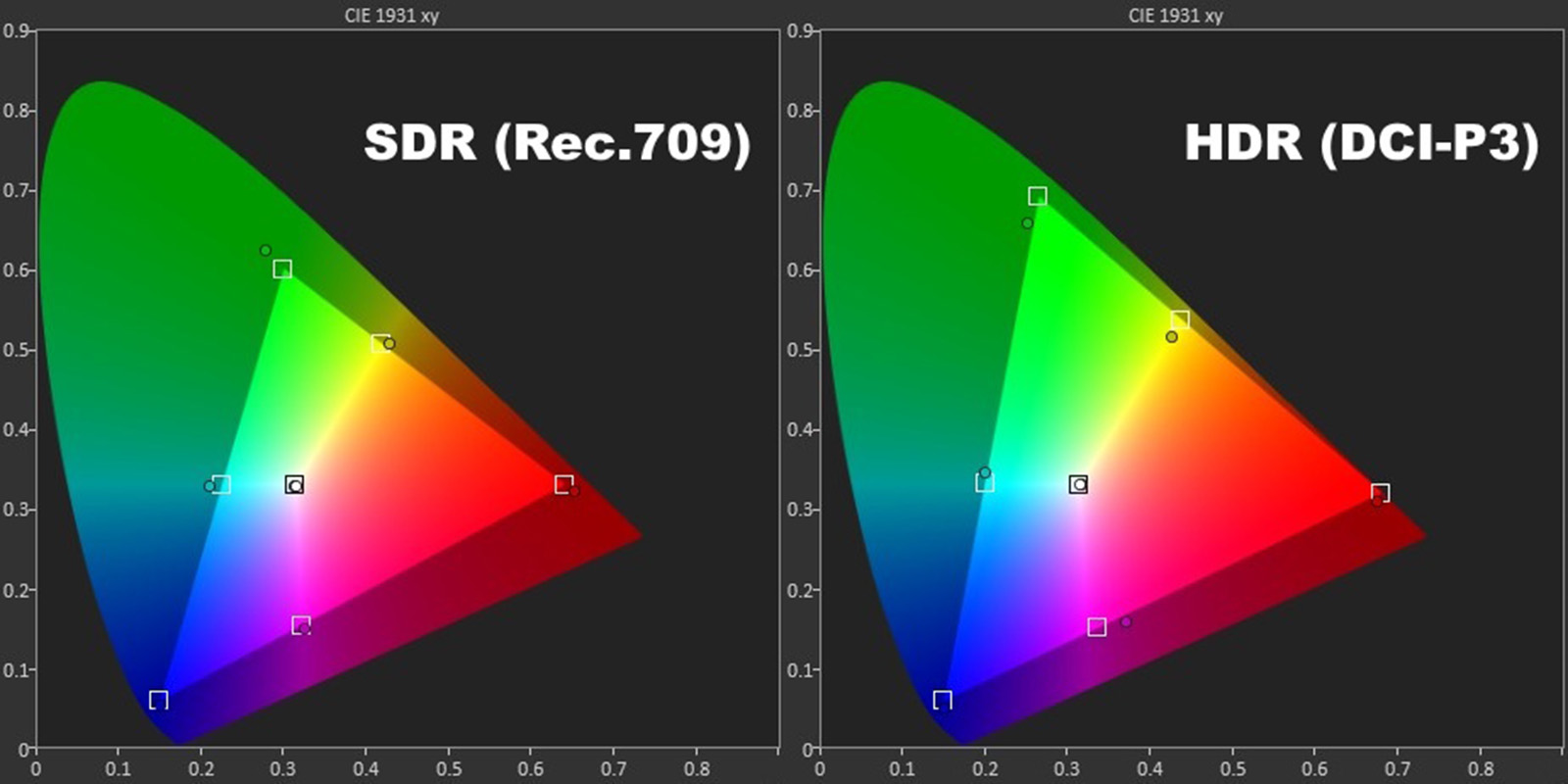This screenshot has width=1568, height=784.
Task: Select the cyan target square in HDR chart
Action: click(985, 482)
